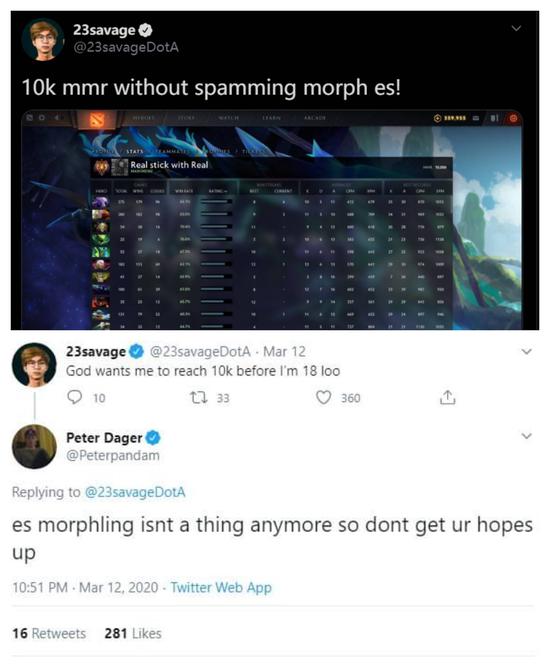The image size is (550, 671).
Task: Click Peter Dager's verified badge
Action: coord(153,438)
